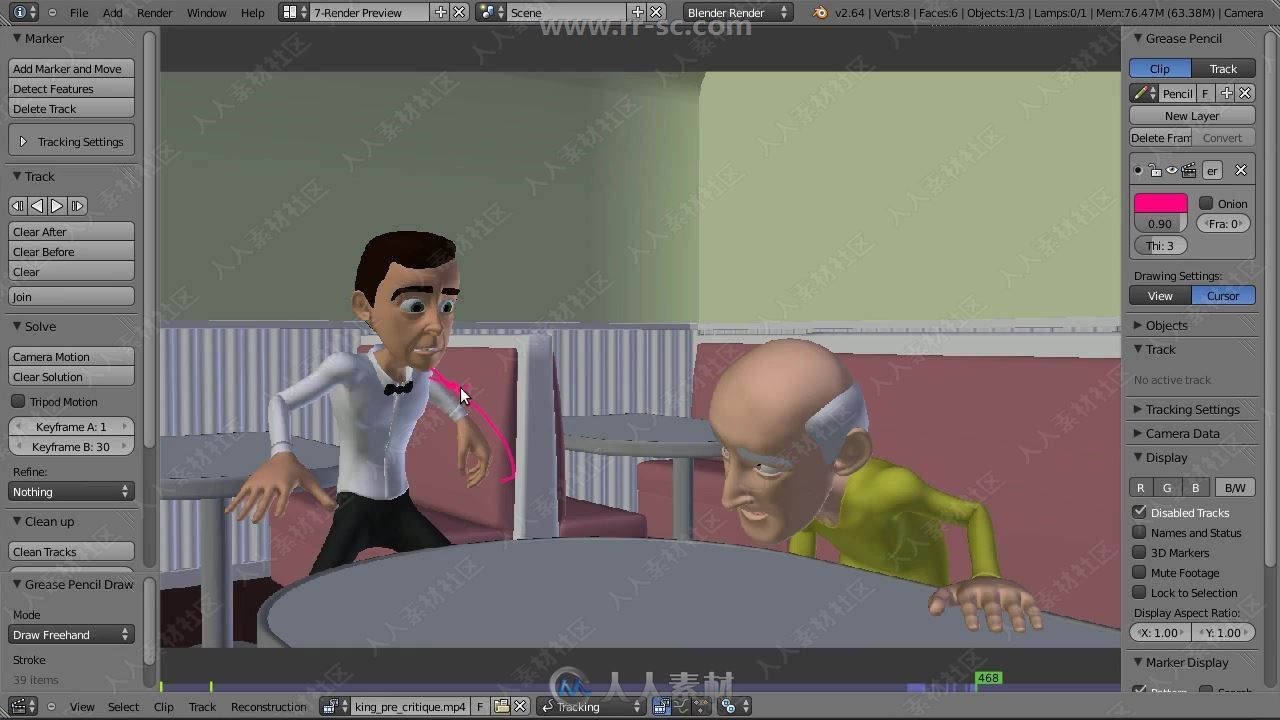
Task: Toggle the grease pencil layer lock icon
Action: click(x=1156, y=171)
